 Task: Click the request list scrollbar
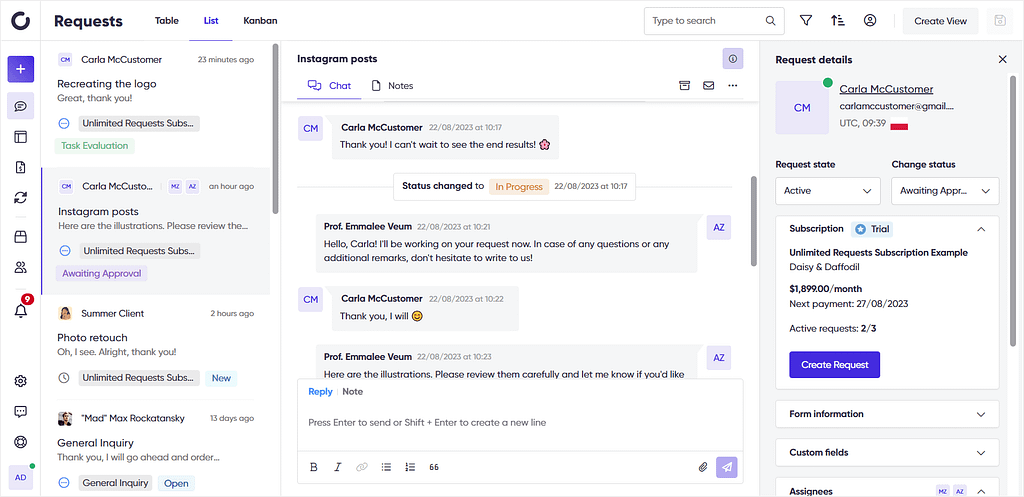(276, 129)
